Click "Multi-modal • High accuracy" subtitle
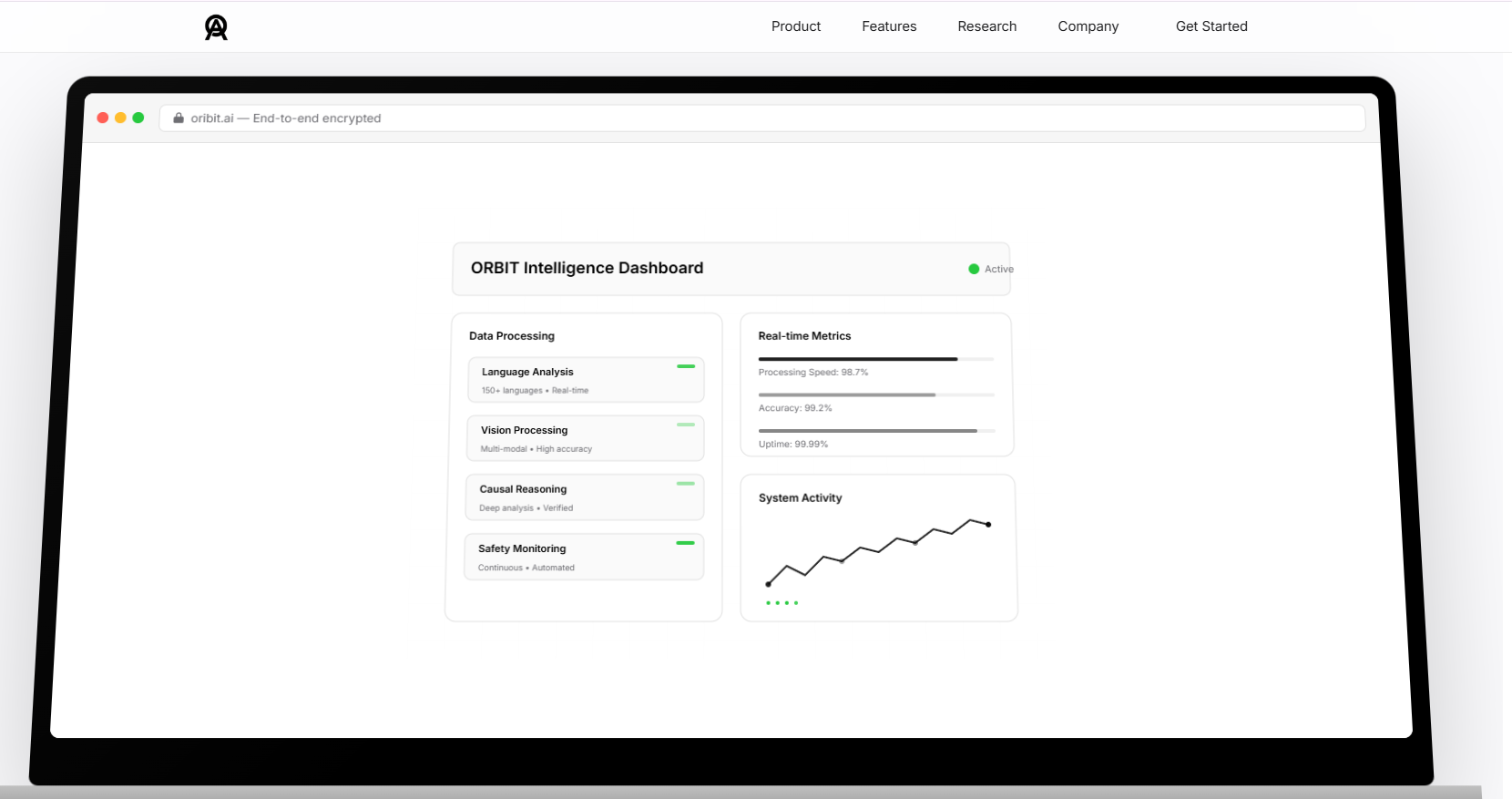Screen dimensions: 1512x799 click(x=536, y=449)
